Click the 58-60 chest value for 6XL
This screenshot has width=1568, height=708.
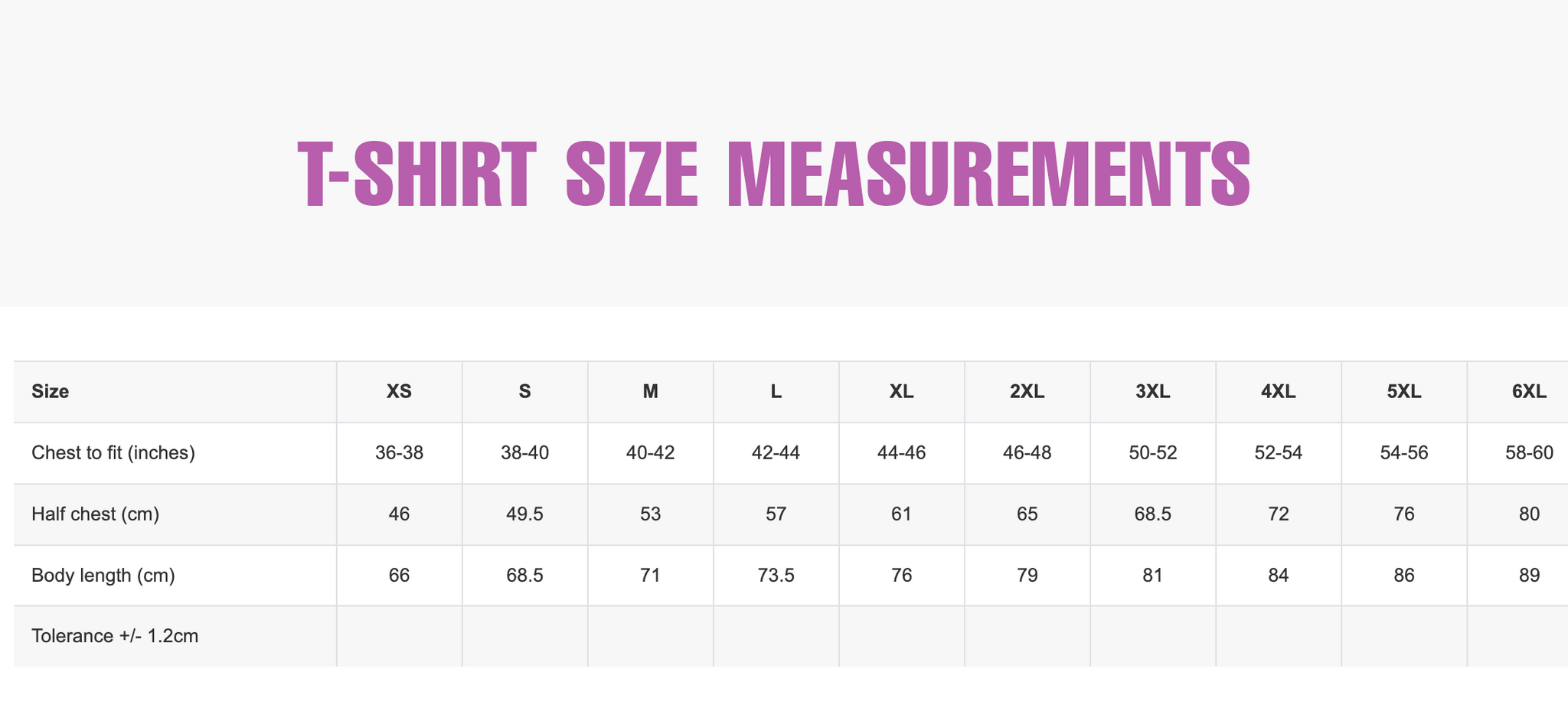click(1529, 453)
